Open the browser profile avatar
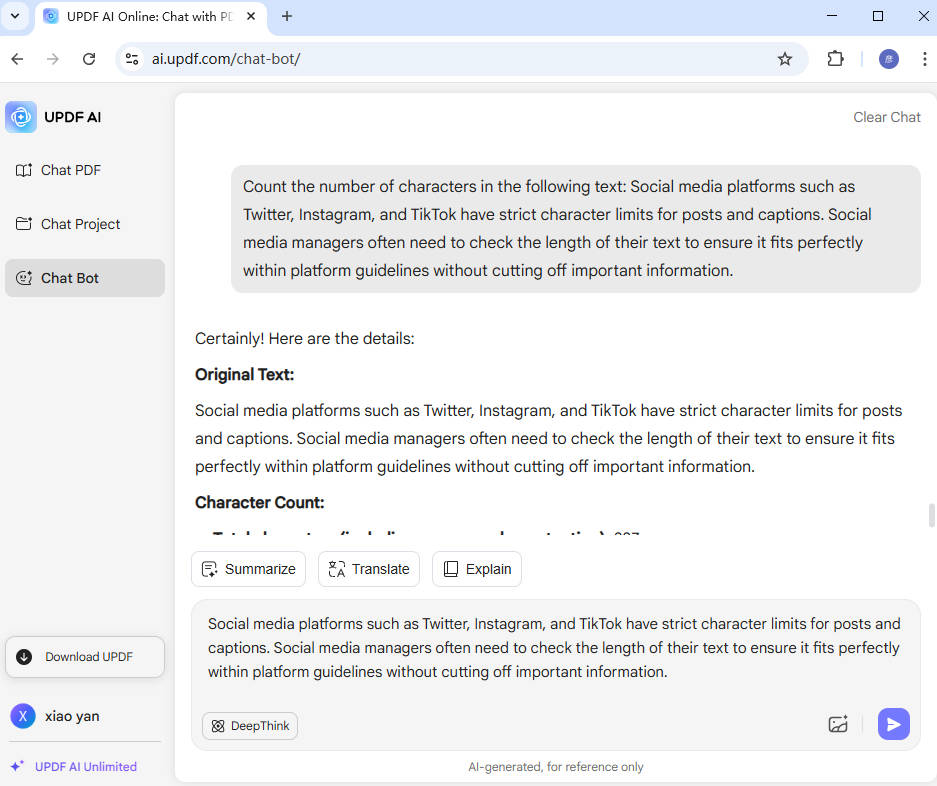The height and width of the screenshot is (786, 937). coord(889,59)
